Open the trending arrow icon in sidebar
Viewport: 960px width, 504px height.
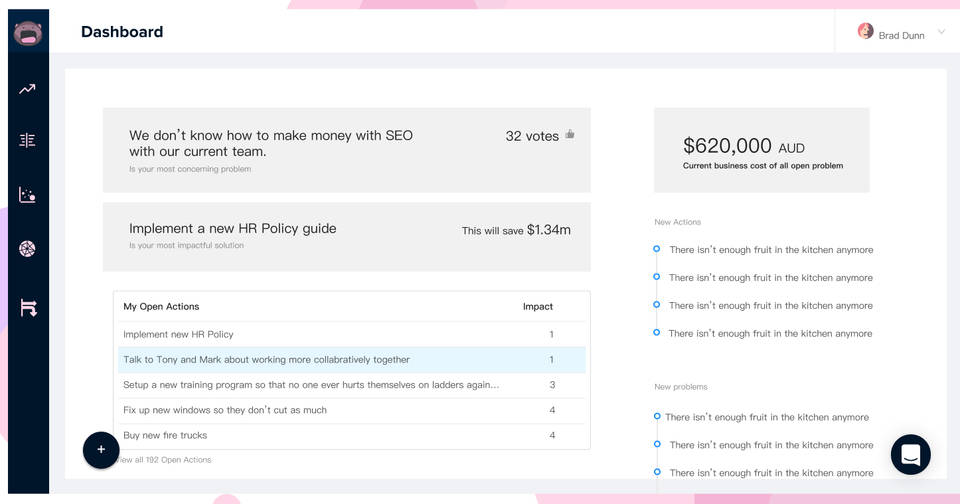[27, 89]
